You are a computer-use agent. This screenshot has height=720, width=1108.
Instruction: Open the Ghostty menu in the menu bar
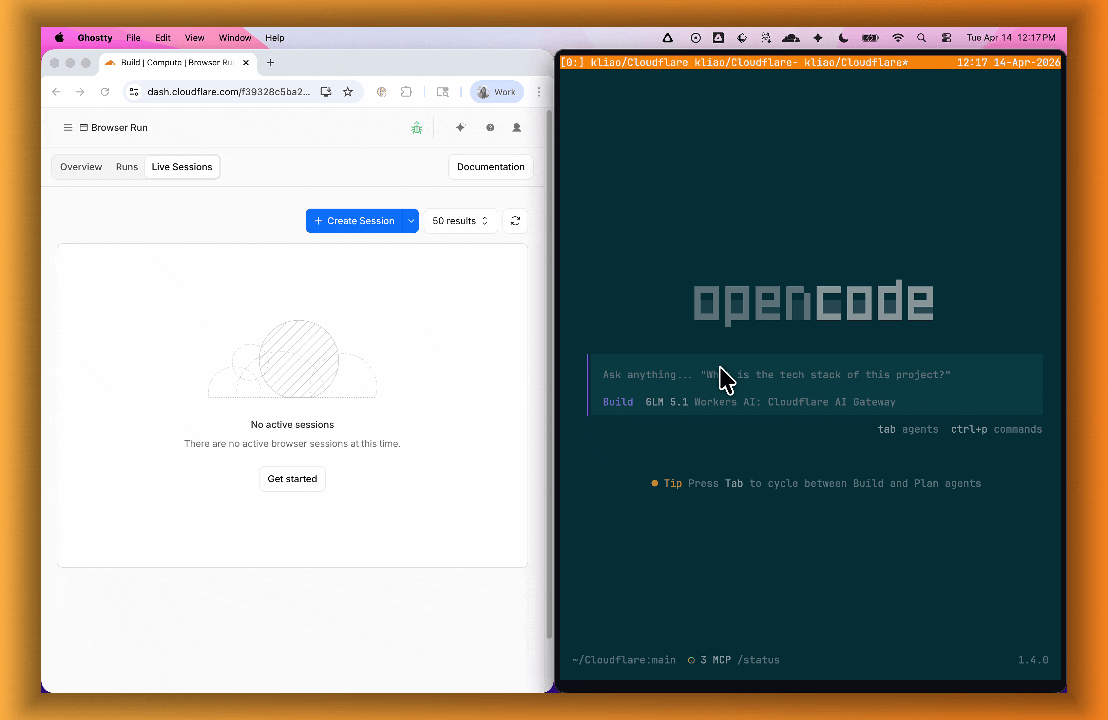coord(95,37)
